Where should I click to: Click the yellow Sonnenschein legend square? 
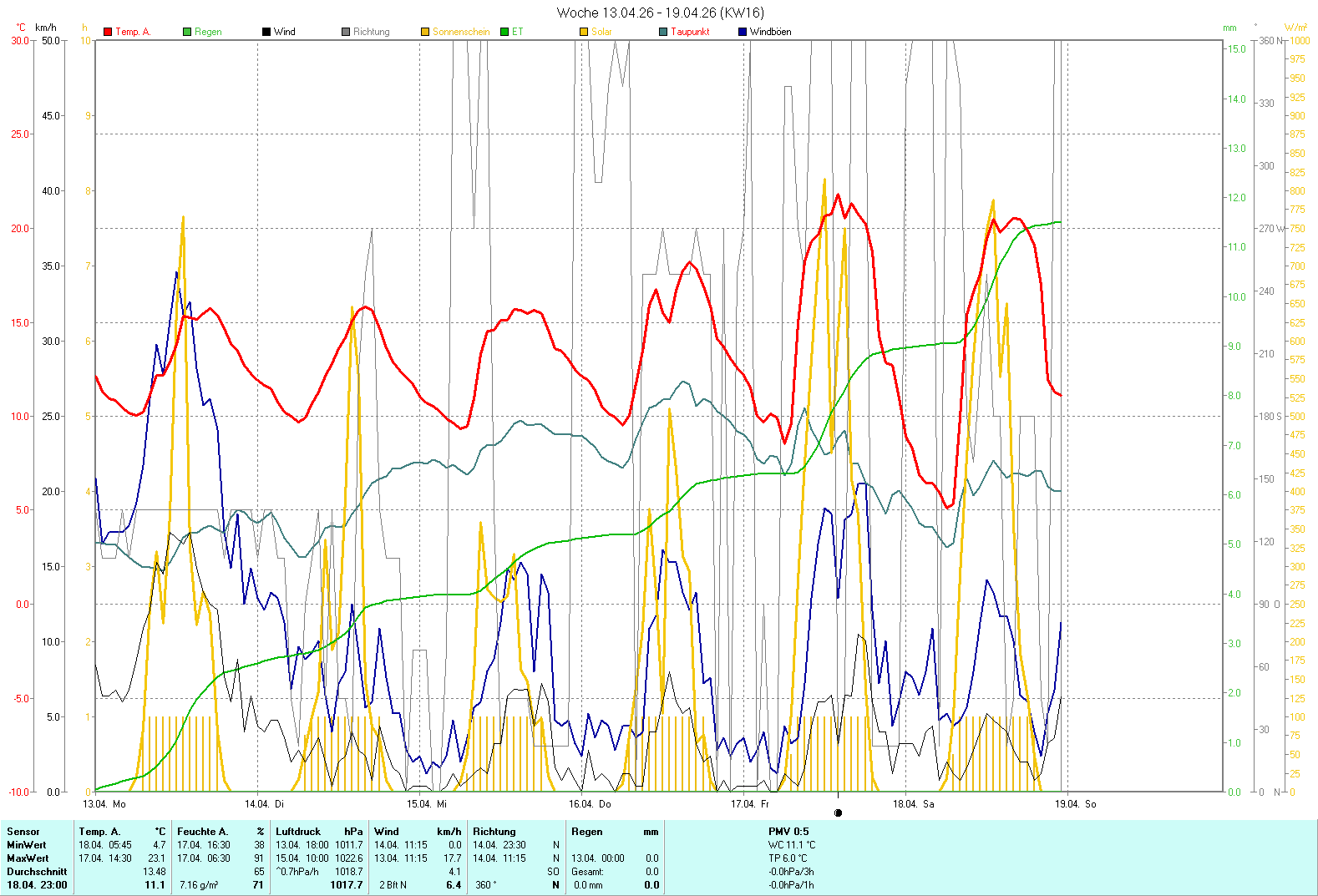(x=425, y=32)
